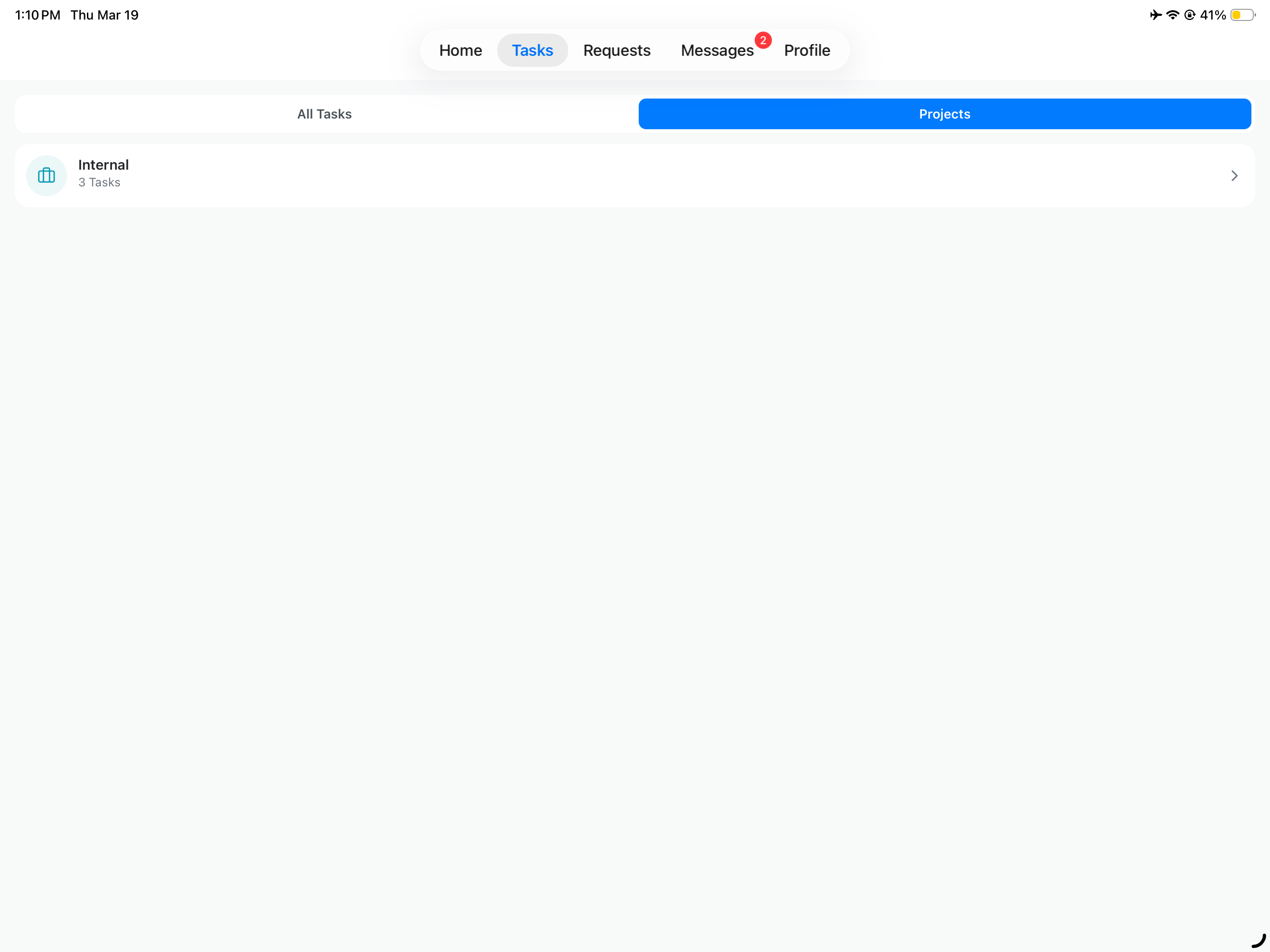This screenshot has height=952, width=1270.
Task: Tap the rotation lock status icon
Action: click(x=1190, y=15)
